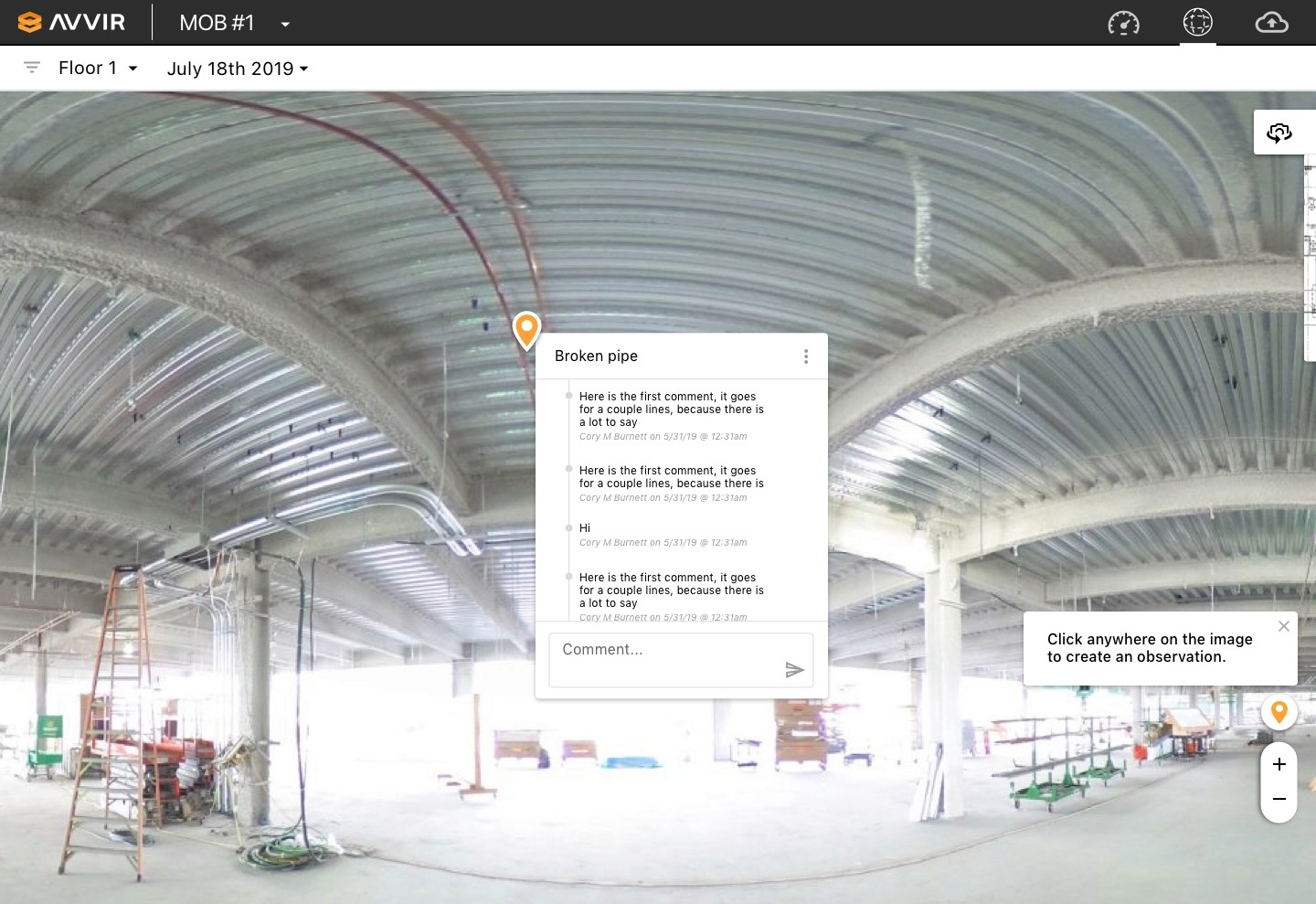1316x904 pixels.
Task: Toggle the pin creation mode button
Action: click(x=1279, y=712)
